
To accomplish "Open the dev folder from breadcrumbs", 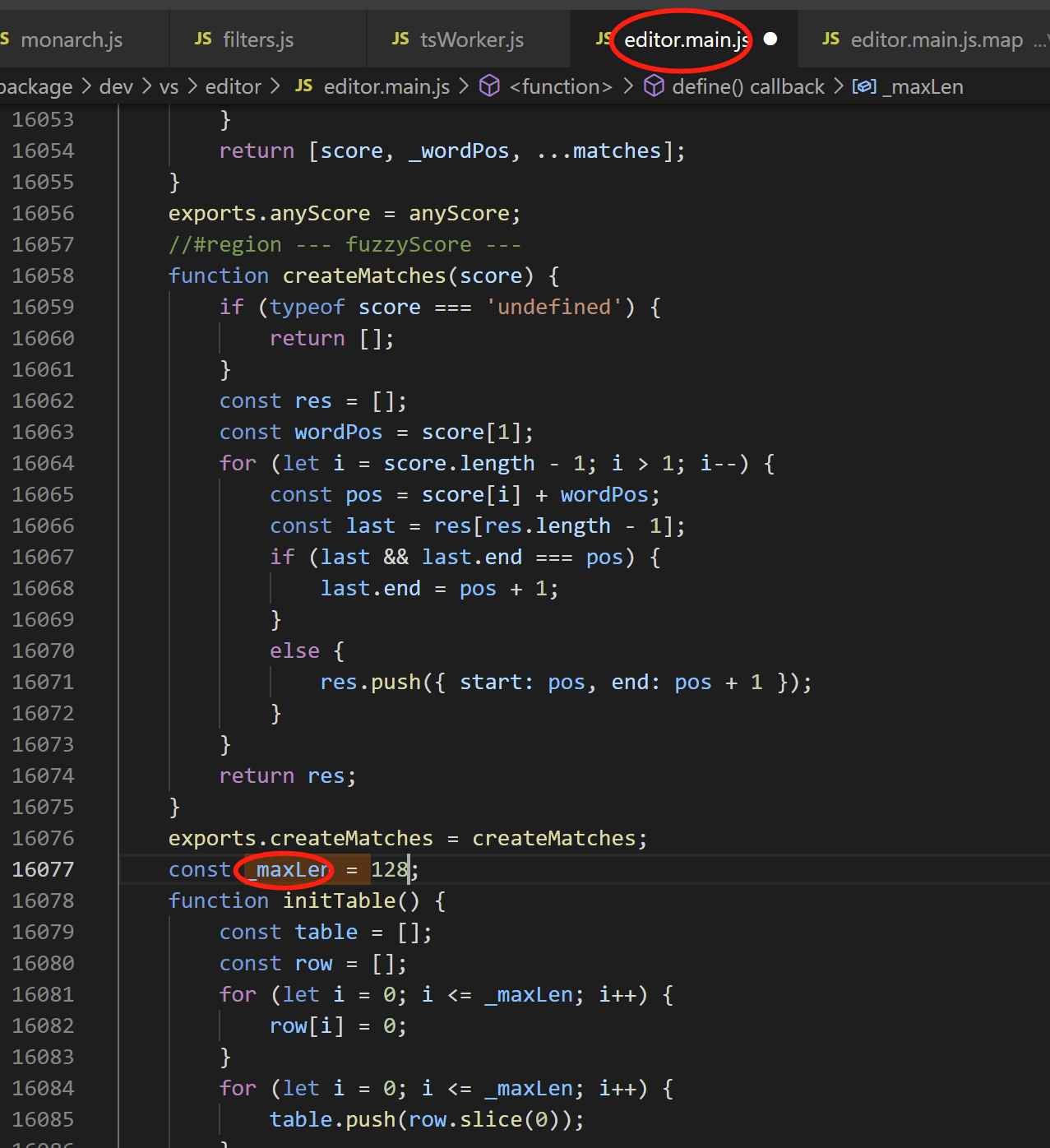I will tap(116, 86).
